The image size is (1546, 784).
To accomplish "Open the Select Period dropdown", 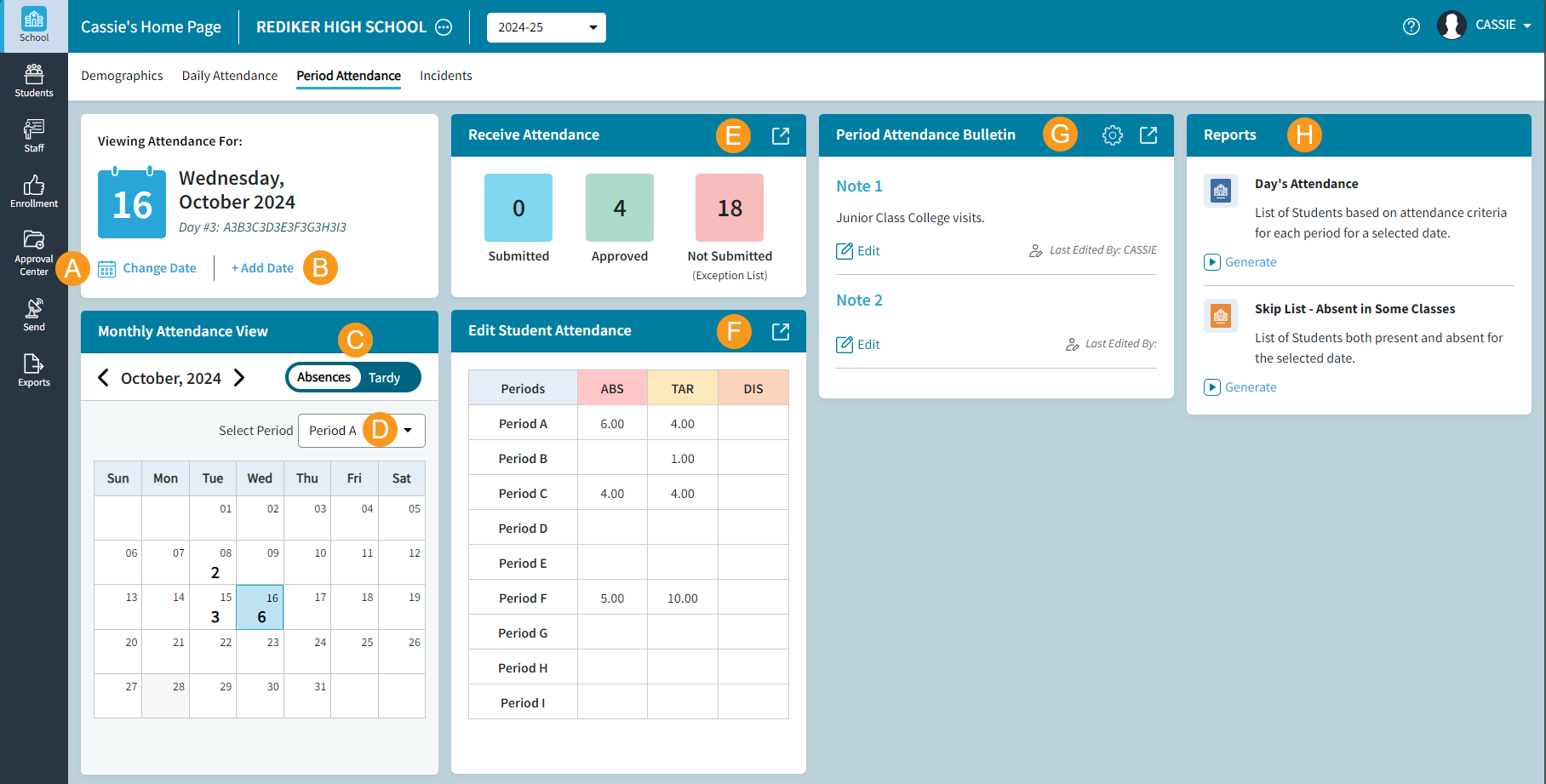I will click(409, 430).
